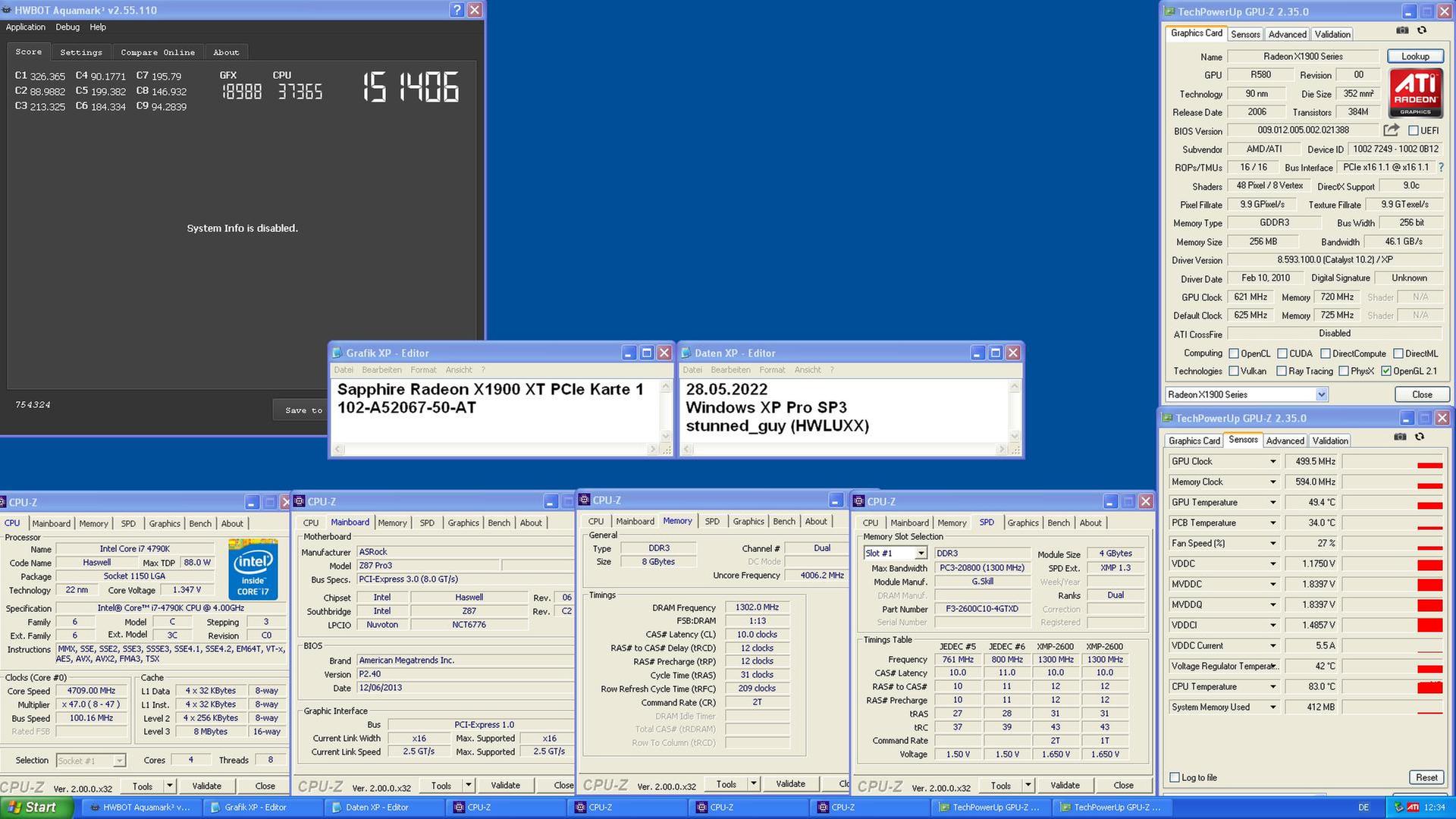Toggle the PhysX checkbox in GPU-Z

point(1344,371)
